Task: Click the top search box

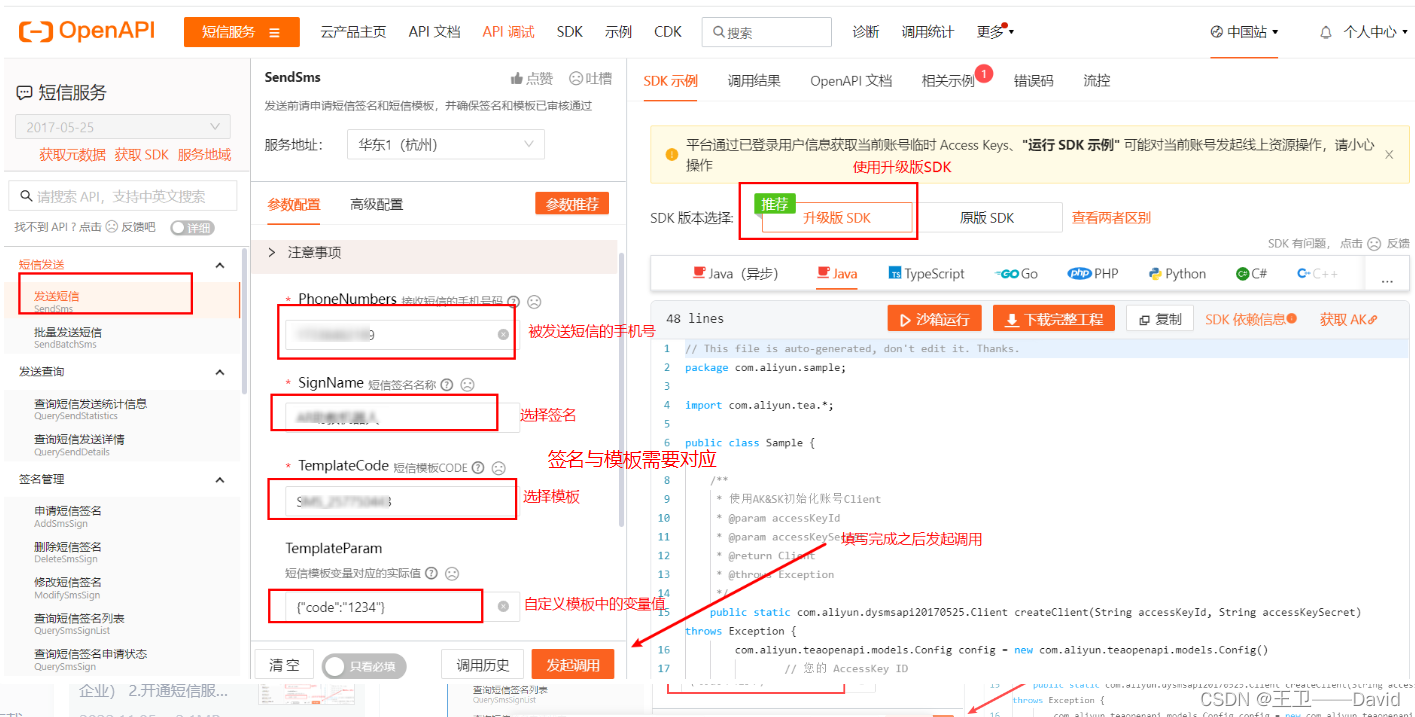Action: point(766,32)
